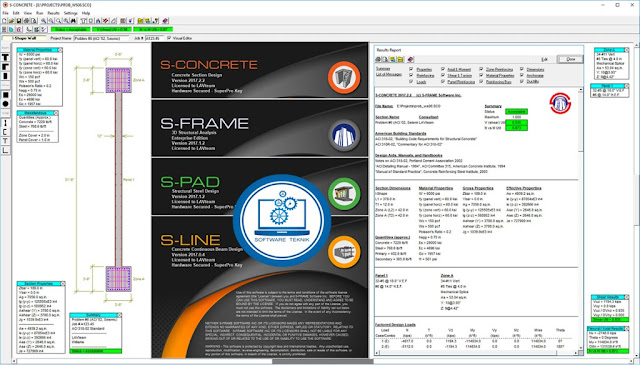The width and height of the screenshot is (640, 365).
Task: Click the purple eraser icon in main toolbar
Action: 165,20
